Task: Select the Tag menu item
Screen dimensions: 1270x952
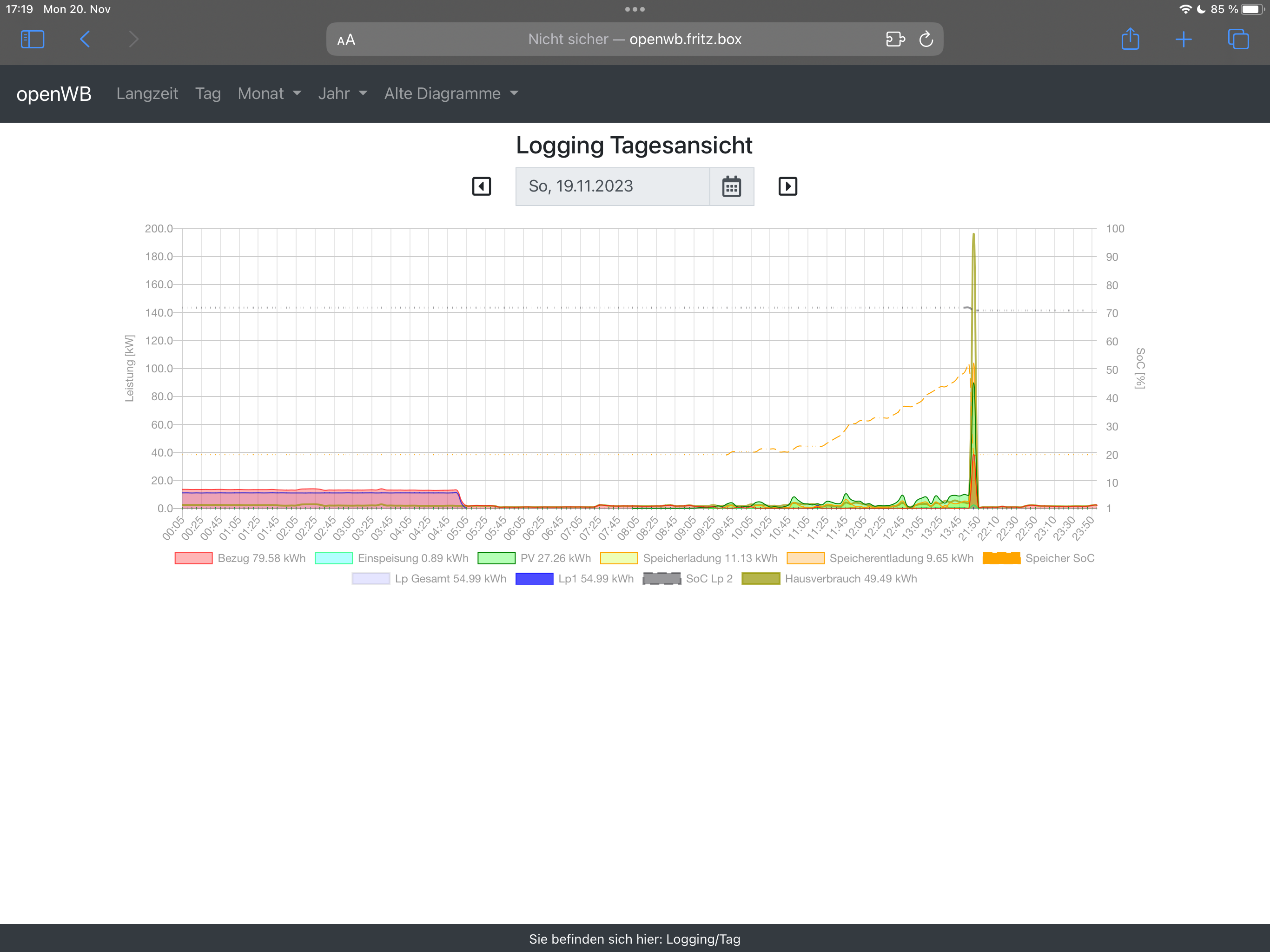Action: (x=208, y=93)
